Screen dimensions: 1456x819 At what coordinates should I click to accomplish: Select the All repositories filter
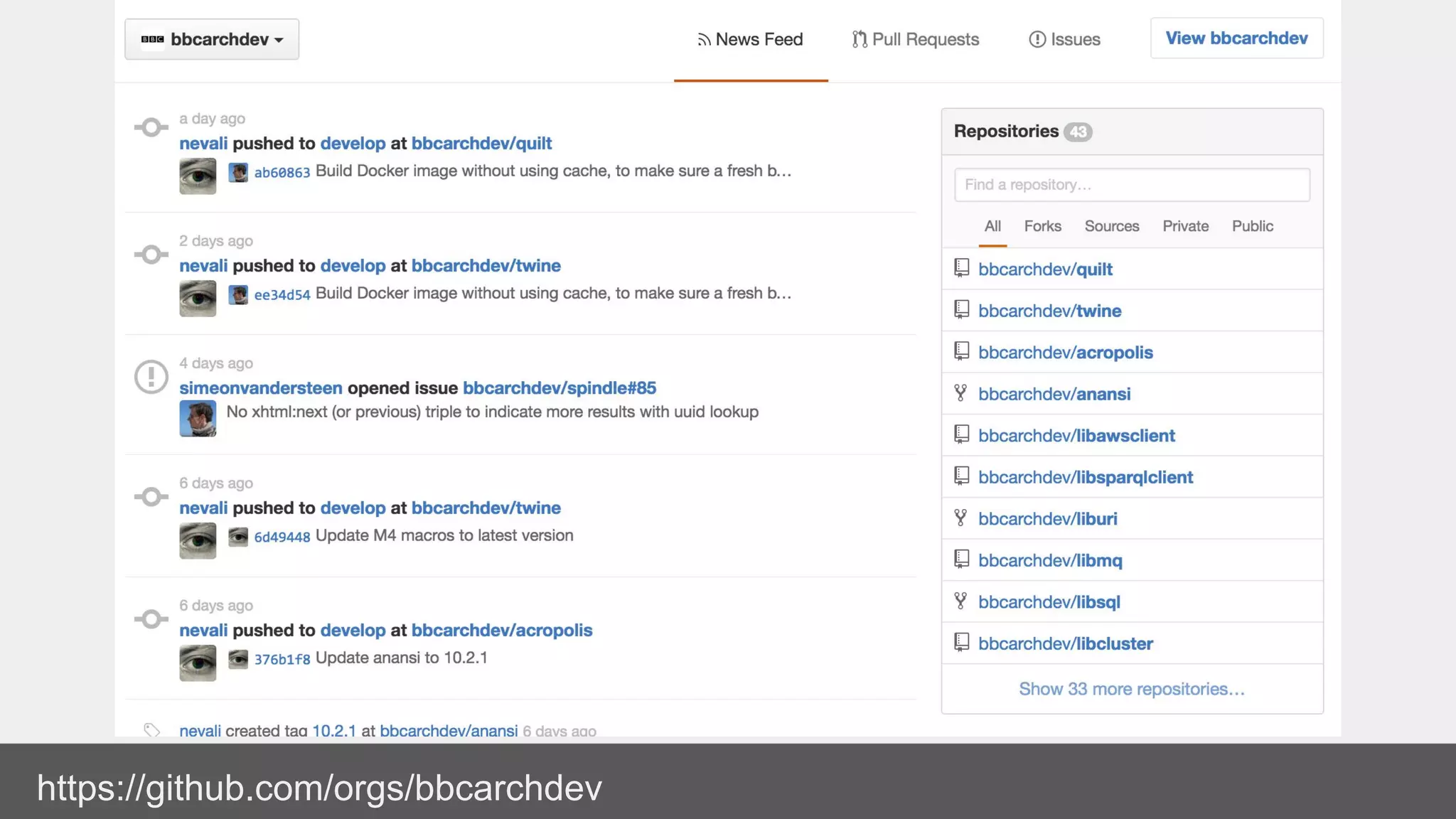[992, 226]
